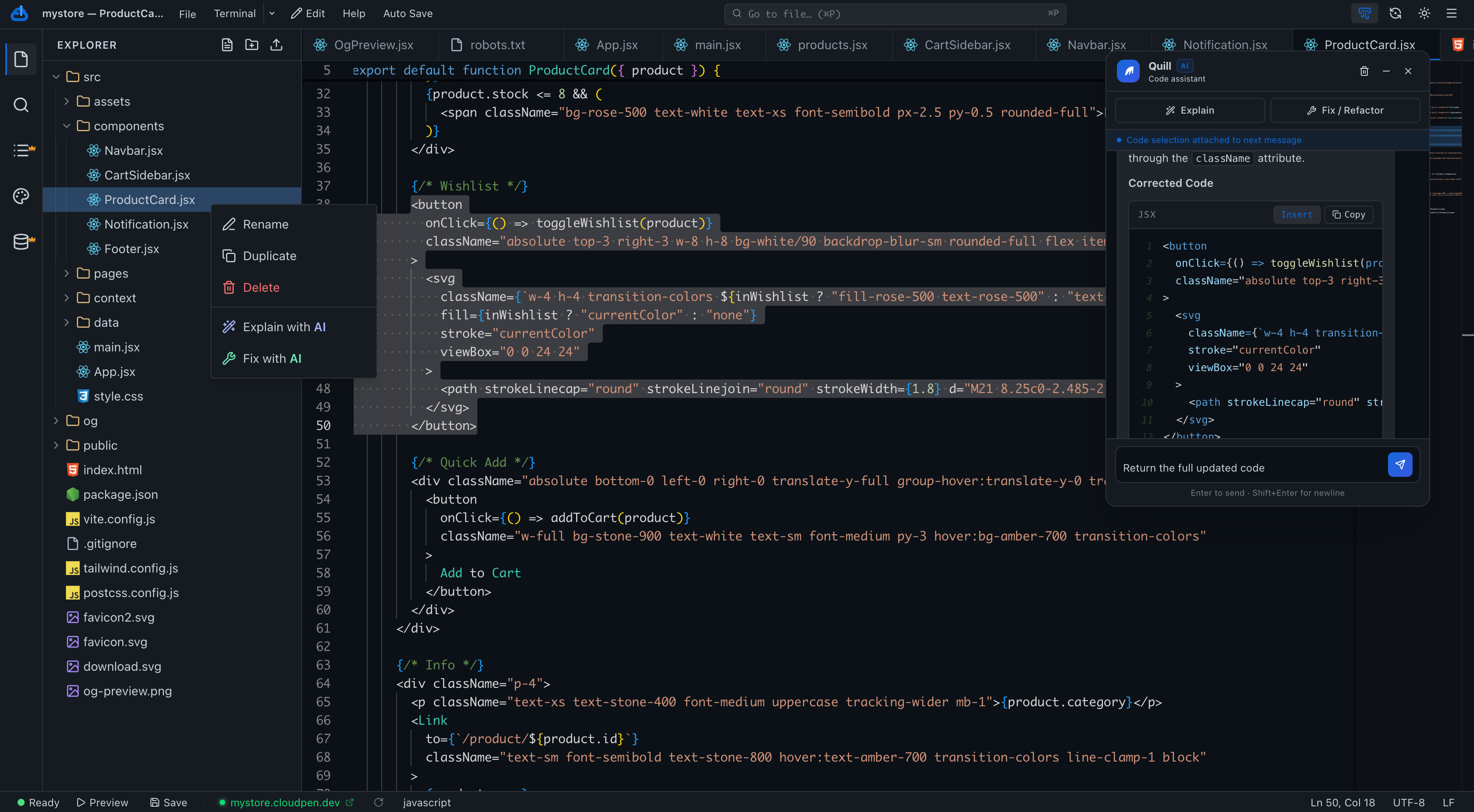The image size is (1474, 812).
Task: Open the Edit menu
Action: coord(308,13)
